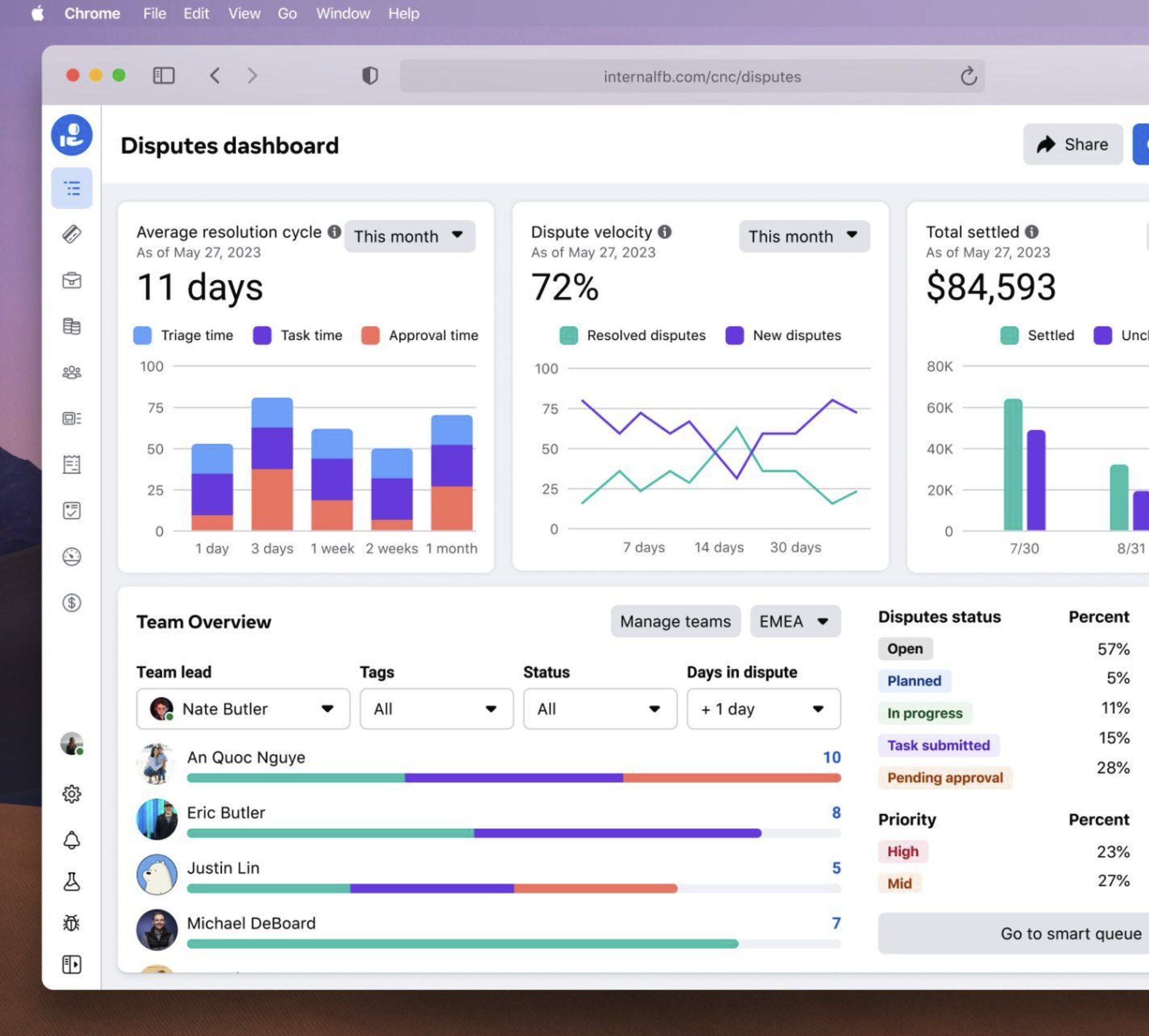Click the Share button
The width and height of the screenshot is (1149, 1036).
pos(1072,145)
